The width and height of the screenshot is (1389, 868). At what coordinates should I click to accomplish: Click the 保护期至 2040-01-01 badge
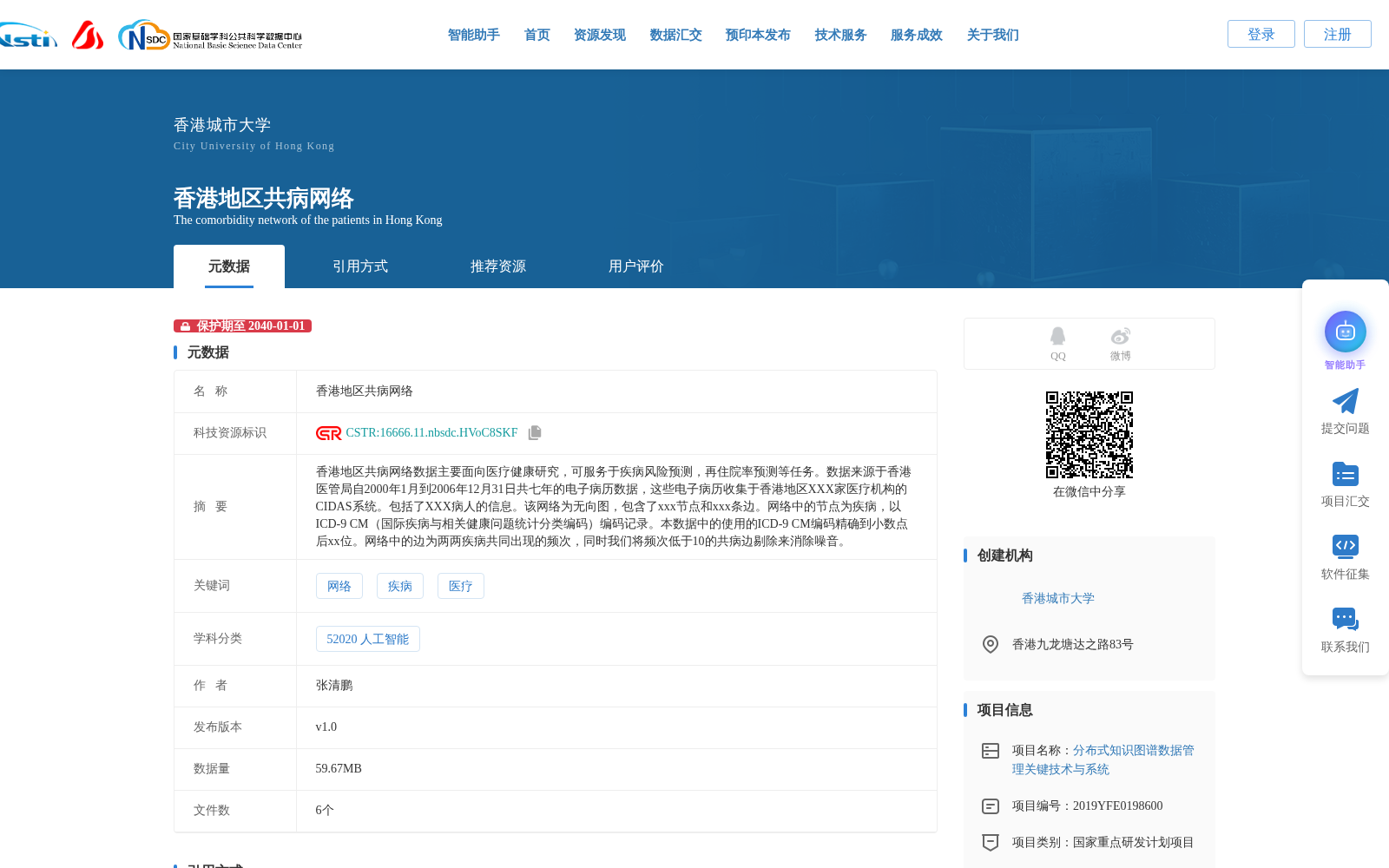242,326
